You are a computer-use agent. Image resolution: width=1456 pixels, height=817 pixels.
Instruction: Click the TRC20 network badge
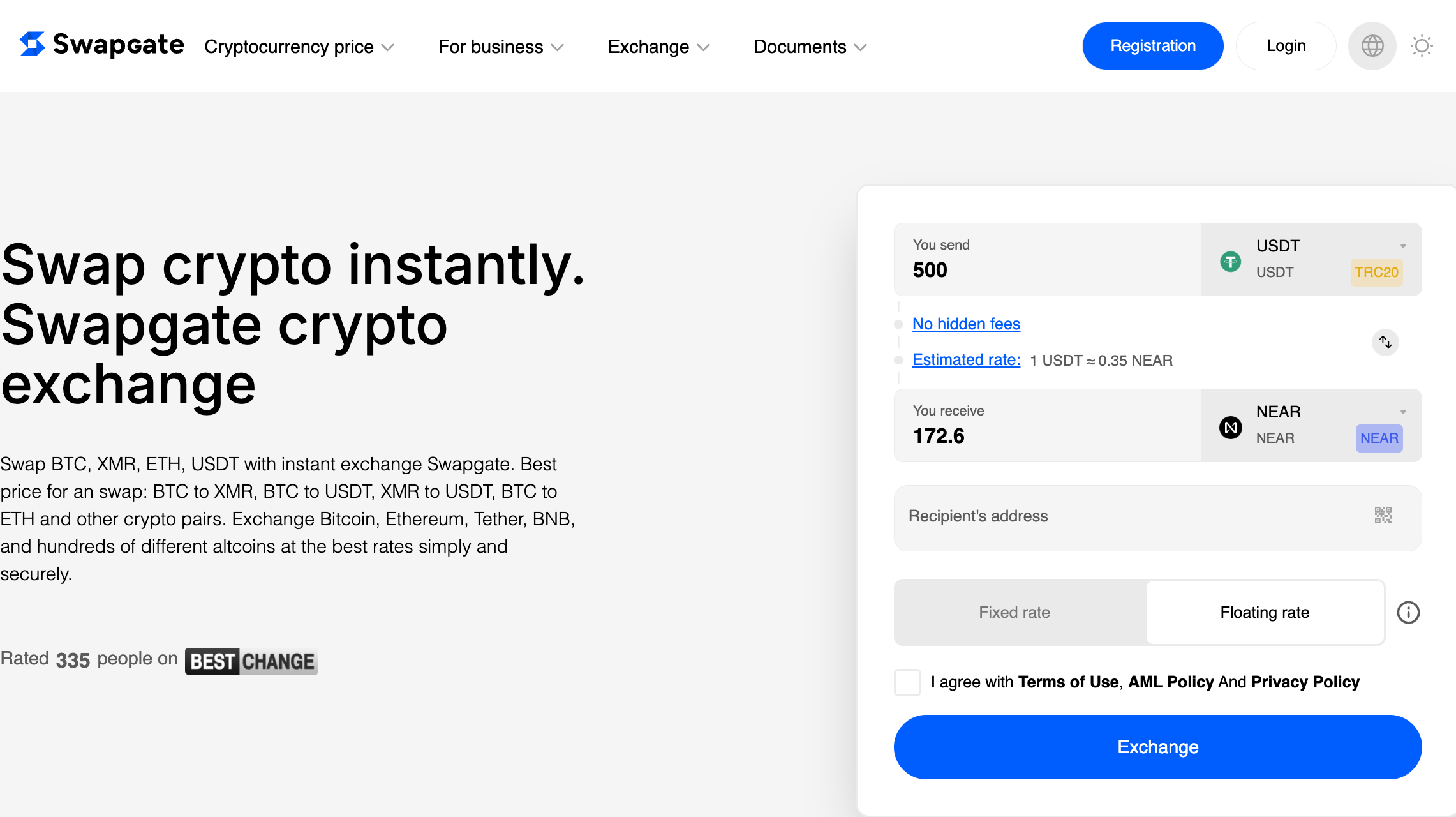pos(1376,273)
